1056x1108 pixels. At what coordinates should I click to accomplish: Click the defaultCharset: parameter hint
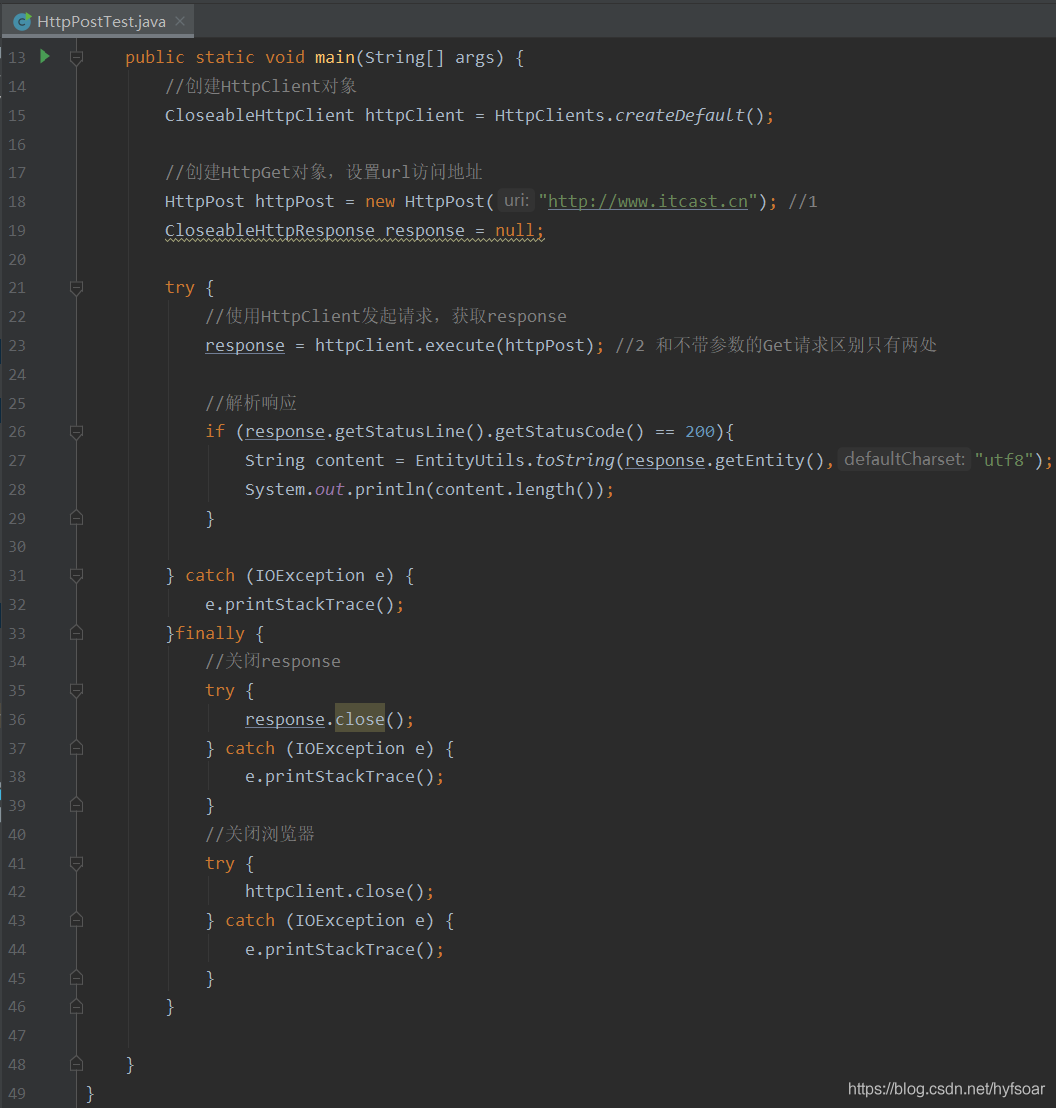tap(904, 459)
